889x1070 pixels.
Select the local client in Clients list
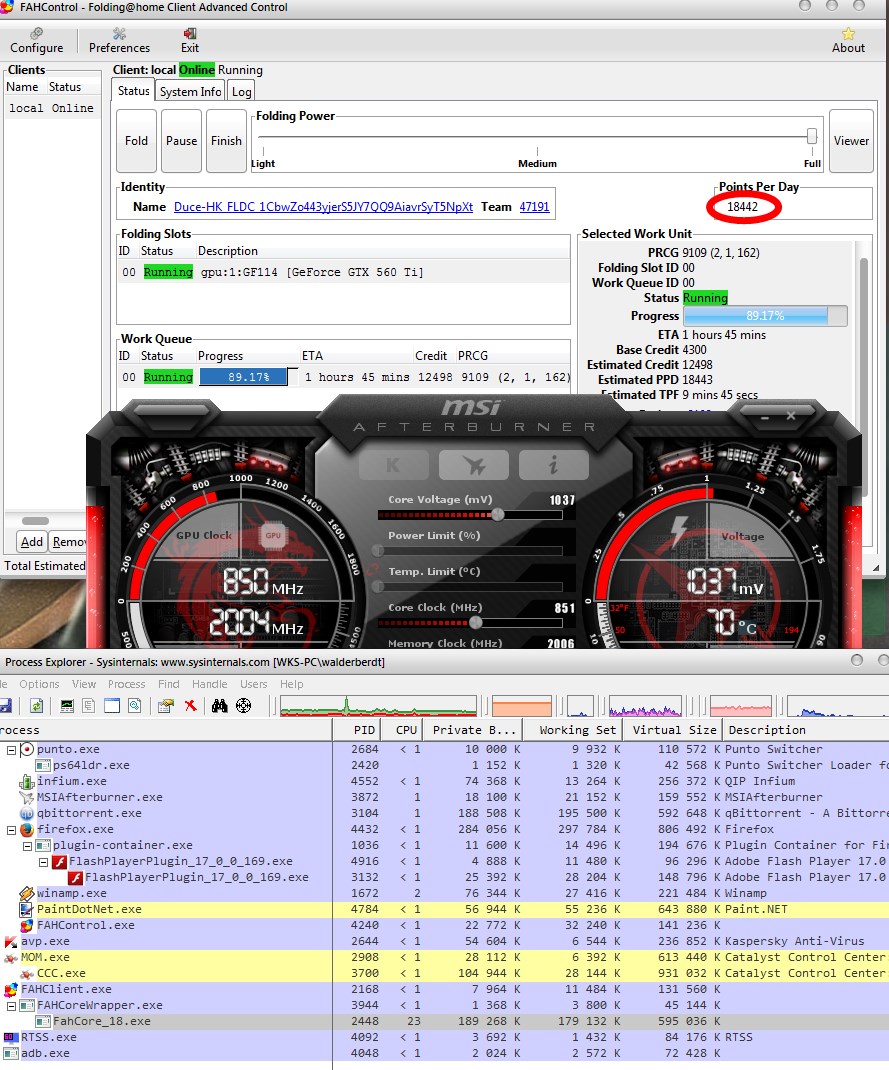52,108
